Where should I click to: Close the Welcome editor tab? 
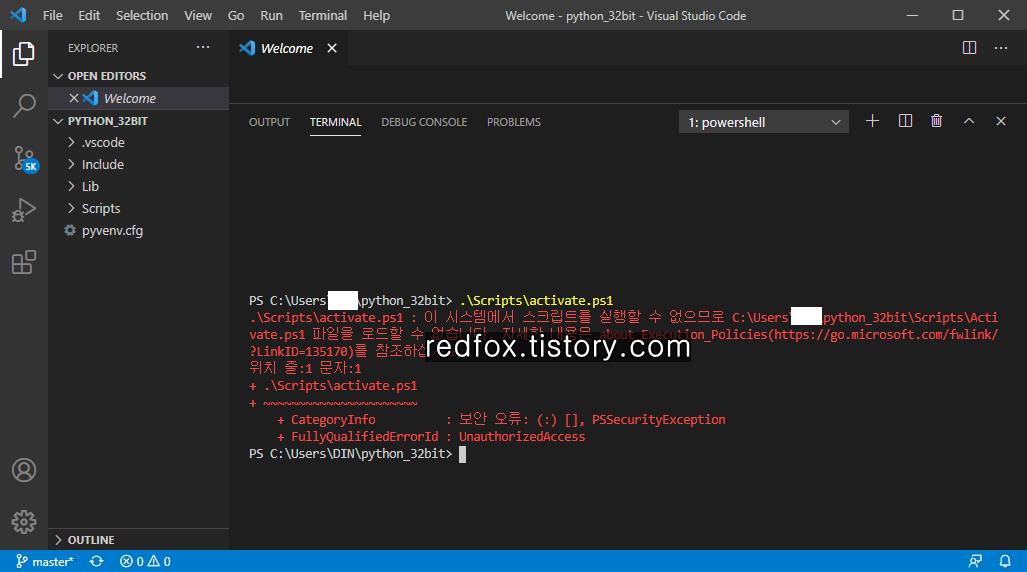tap(332, 48)
